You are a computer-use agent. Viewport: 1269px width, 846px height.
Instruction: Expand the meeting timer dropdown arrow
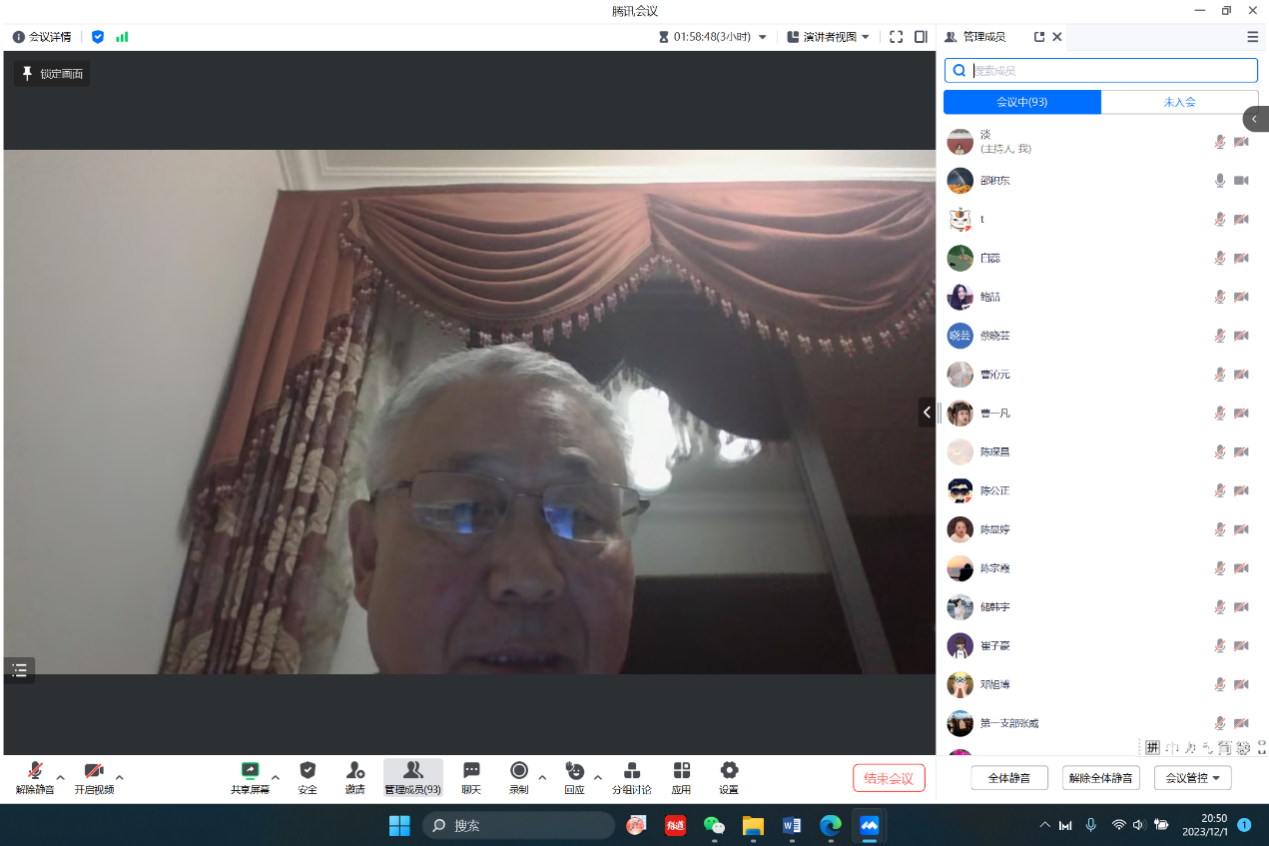coord(762,37)
